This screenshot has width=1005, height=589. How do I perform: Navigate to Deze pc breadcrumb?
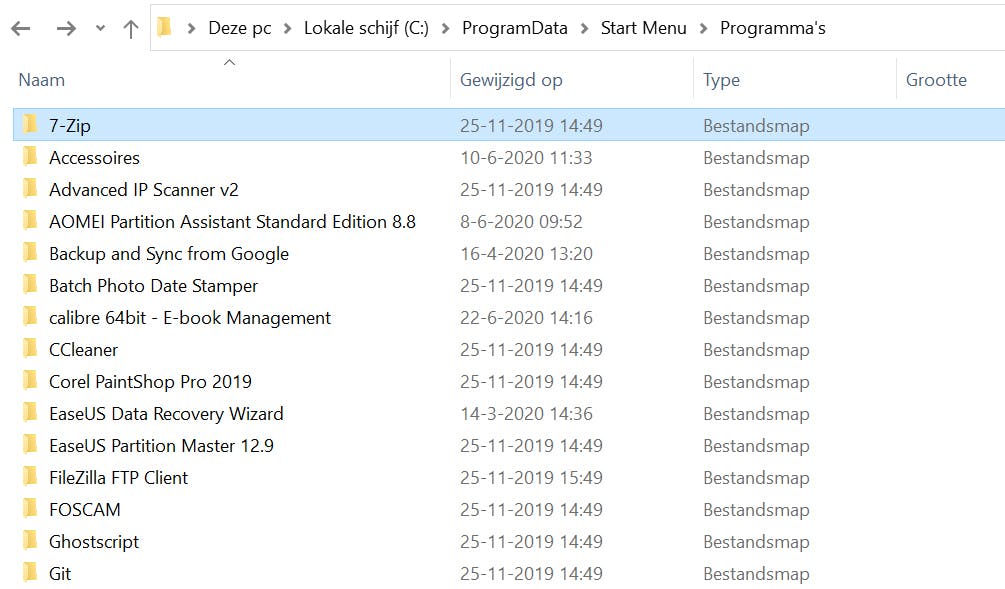point(240,28)
